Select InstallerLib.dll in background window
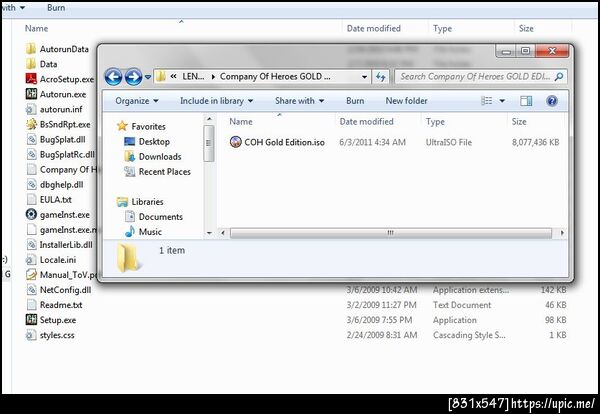The width and height of the screenshot is (600, 414). point(59,244)
